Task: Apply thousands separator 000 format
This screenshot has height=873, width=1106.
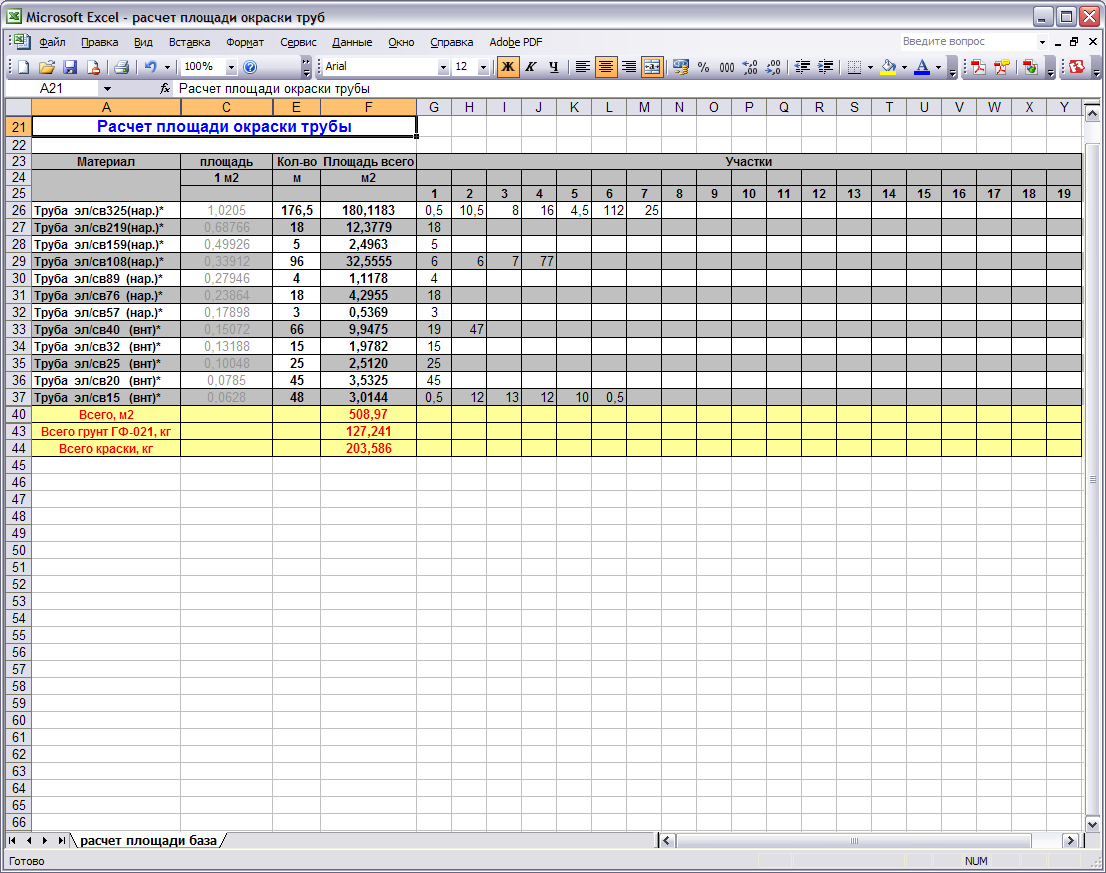Action: (x=727, y=67)
